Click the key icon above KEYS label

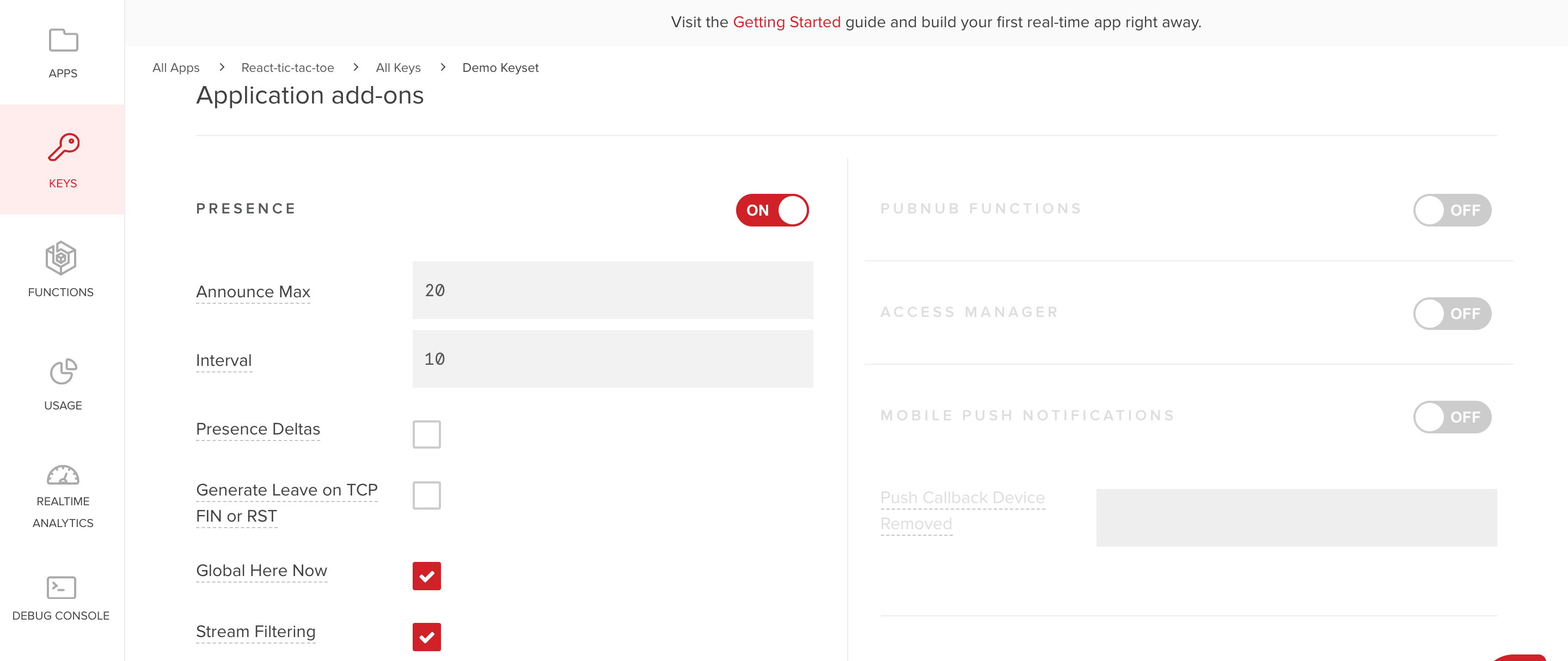[63, 147]
